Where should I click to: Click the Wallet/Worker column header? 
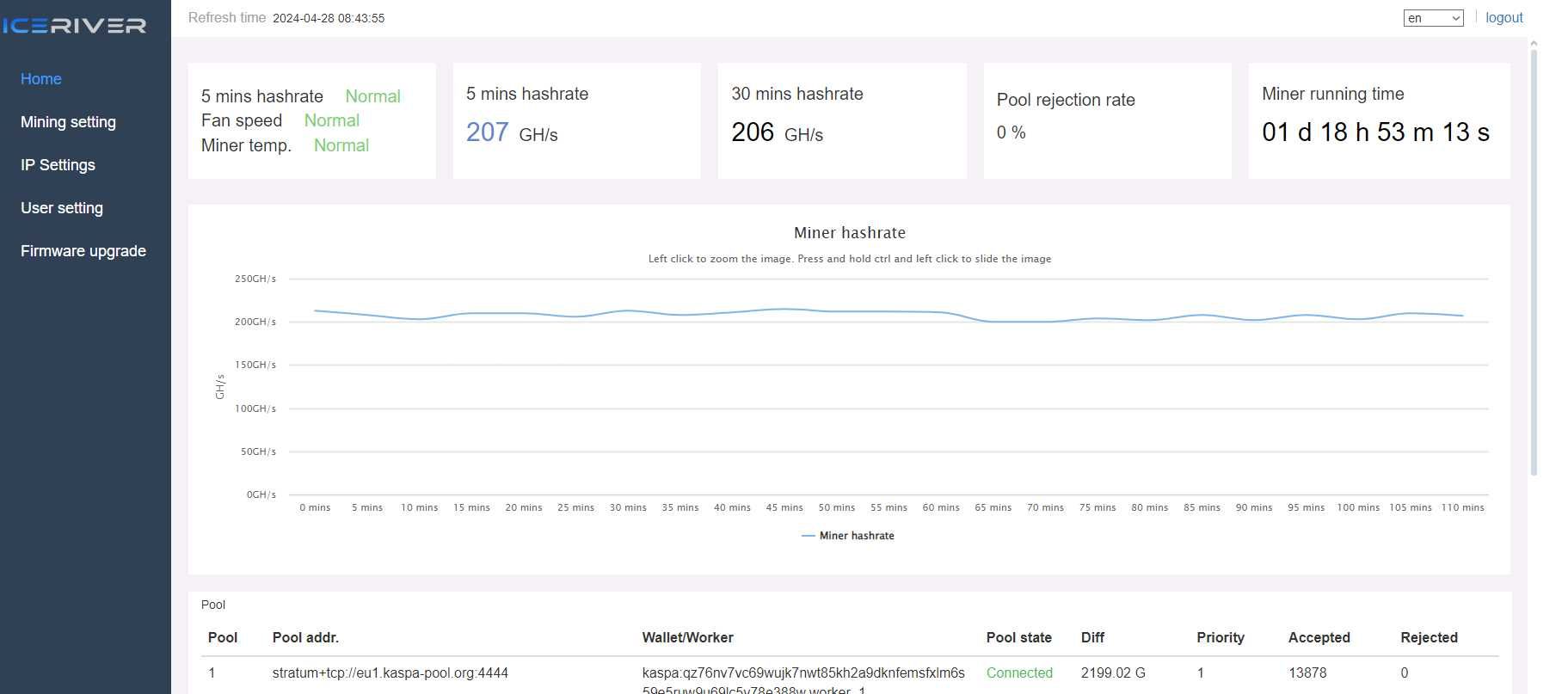tap(687, 637)
